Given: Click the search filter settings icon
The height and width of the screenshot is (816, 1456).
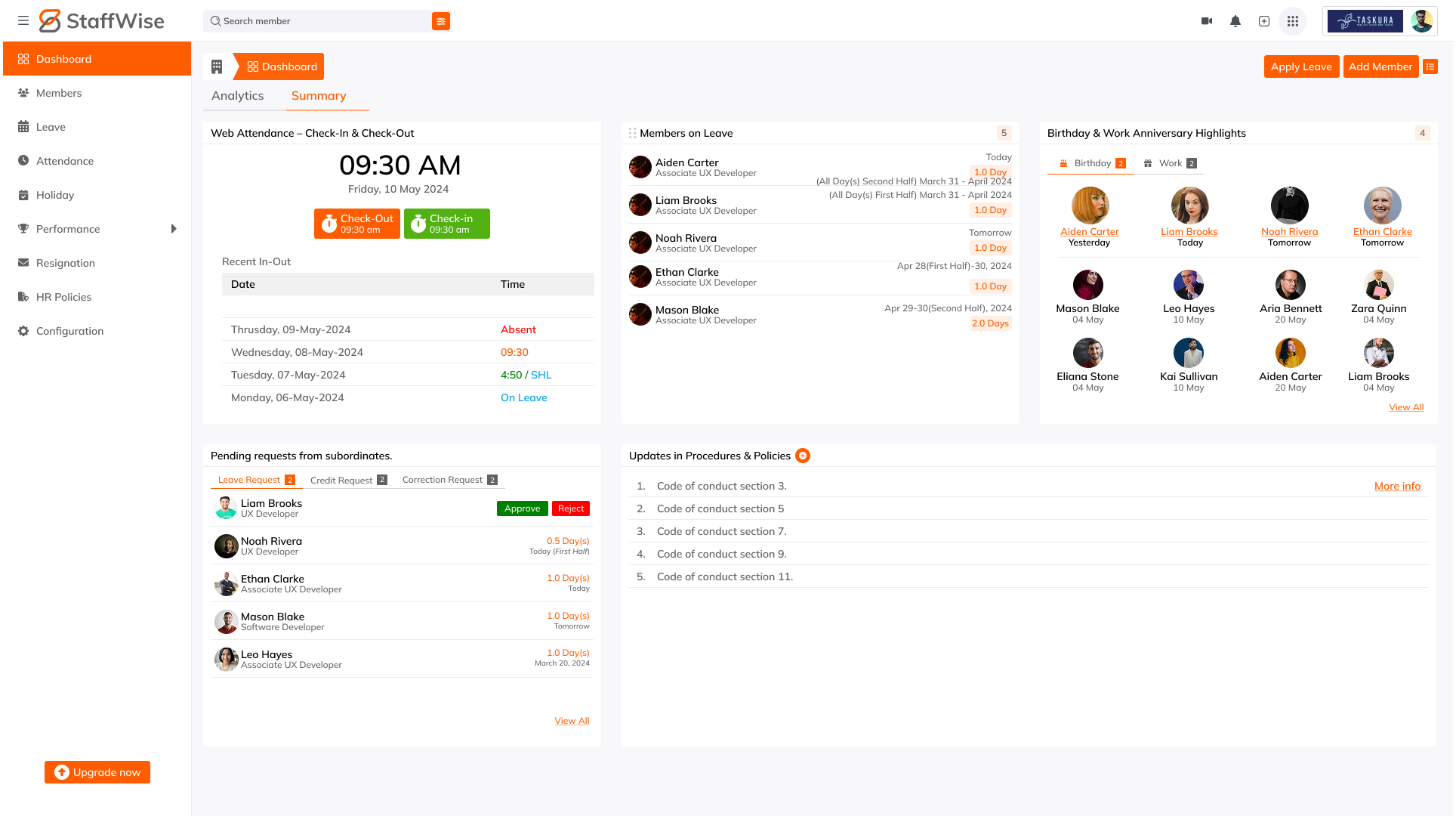Looking at the screenshot, I should click(441, 21).
